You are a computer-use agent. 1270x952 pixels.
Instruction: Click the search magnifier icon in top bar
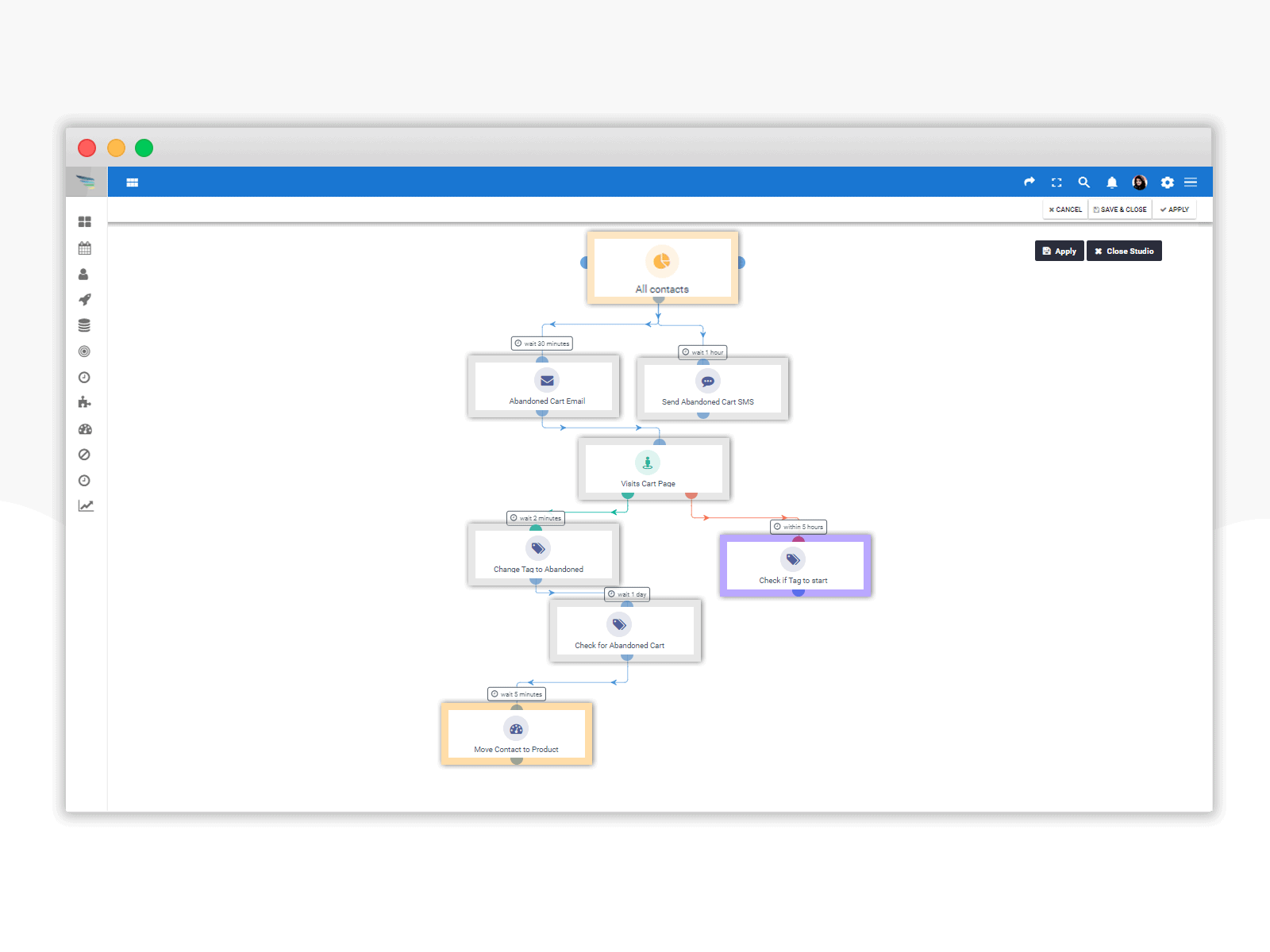[x=1083, y=182]
